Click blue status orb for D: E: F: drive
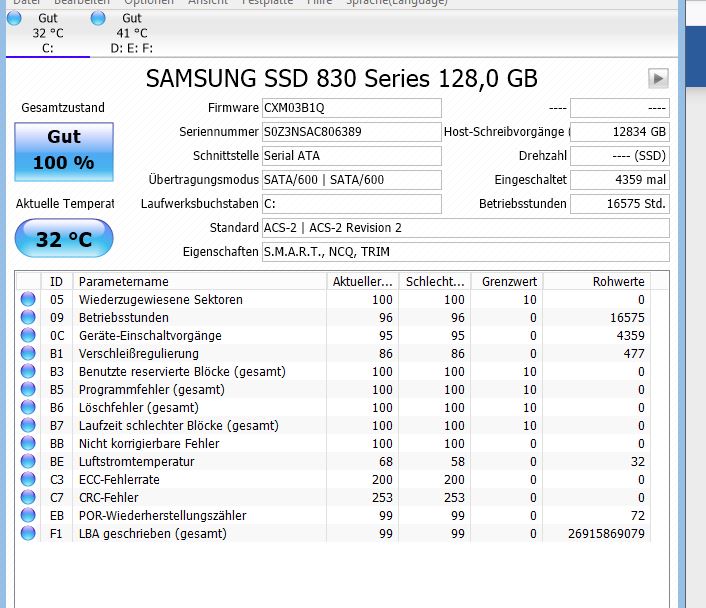 (x=98, y=18)
